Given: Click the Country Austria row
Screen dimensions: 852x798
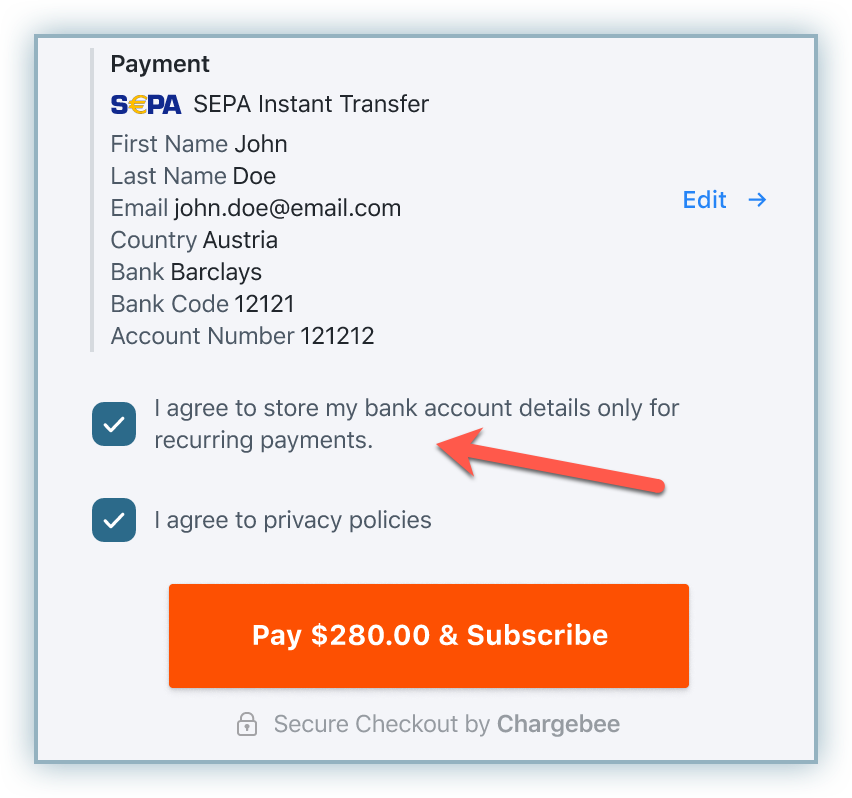Looking at the screenshot, I should (194, 240).
